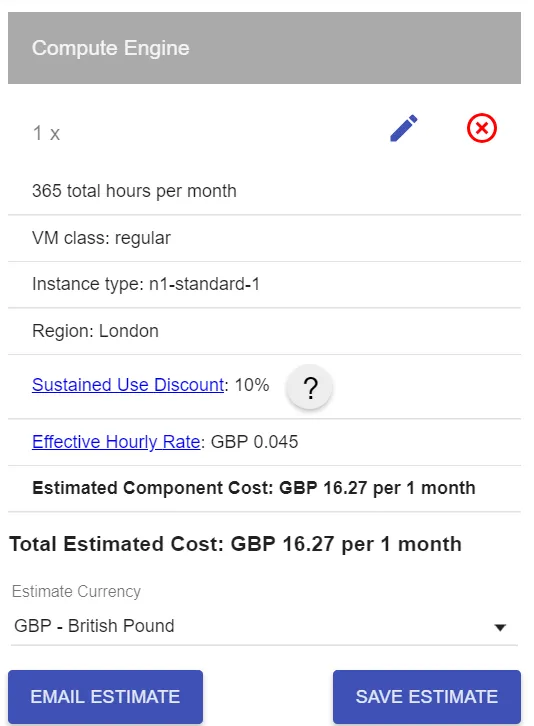Click the Total Estimated Cost text
The image size is (534, 726).
tap(235, 544)
